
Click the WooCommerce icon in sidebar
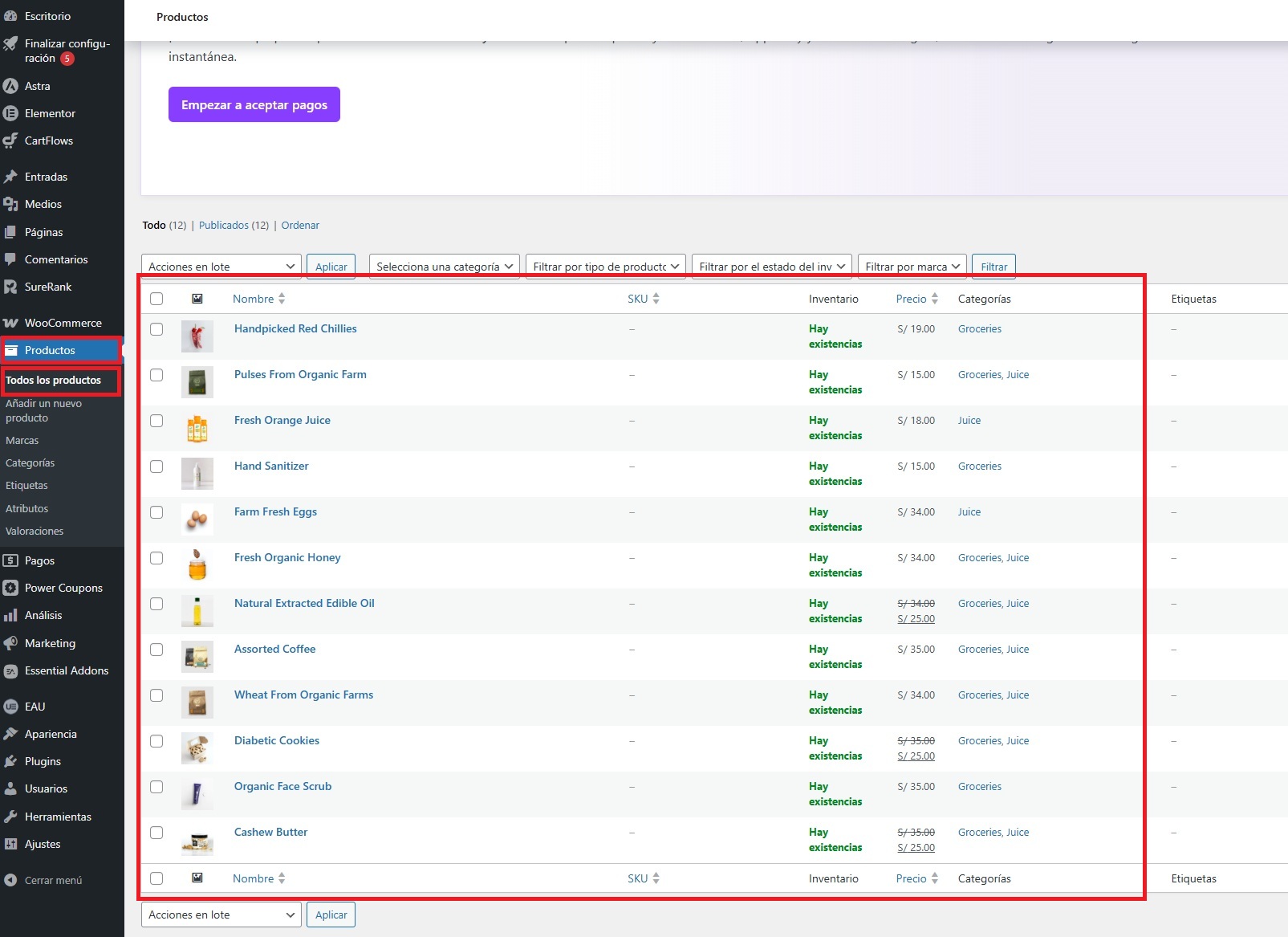click(x=10, y=323)
